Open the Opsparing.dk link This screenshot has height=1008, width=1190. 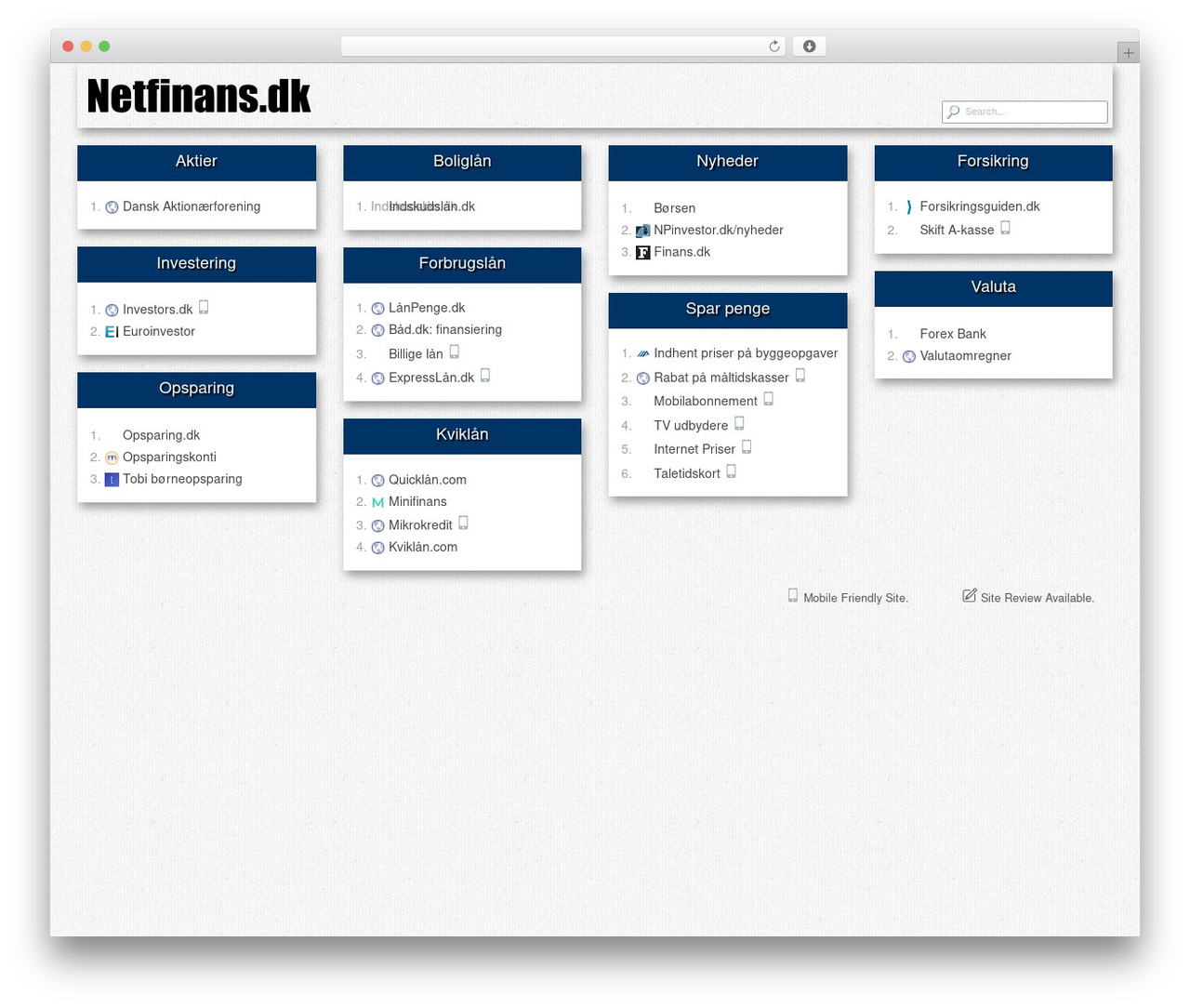click(162, 436)
